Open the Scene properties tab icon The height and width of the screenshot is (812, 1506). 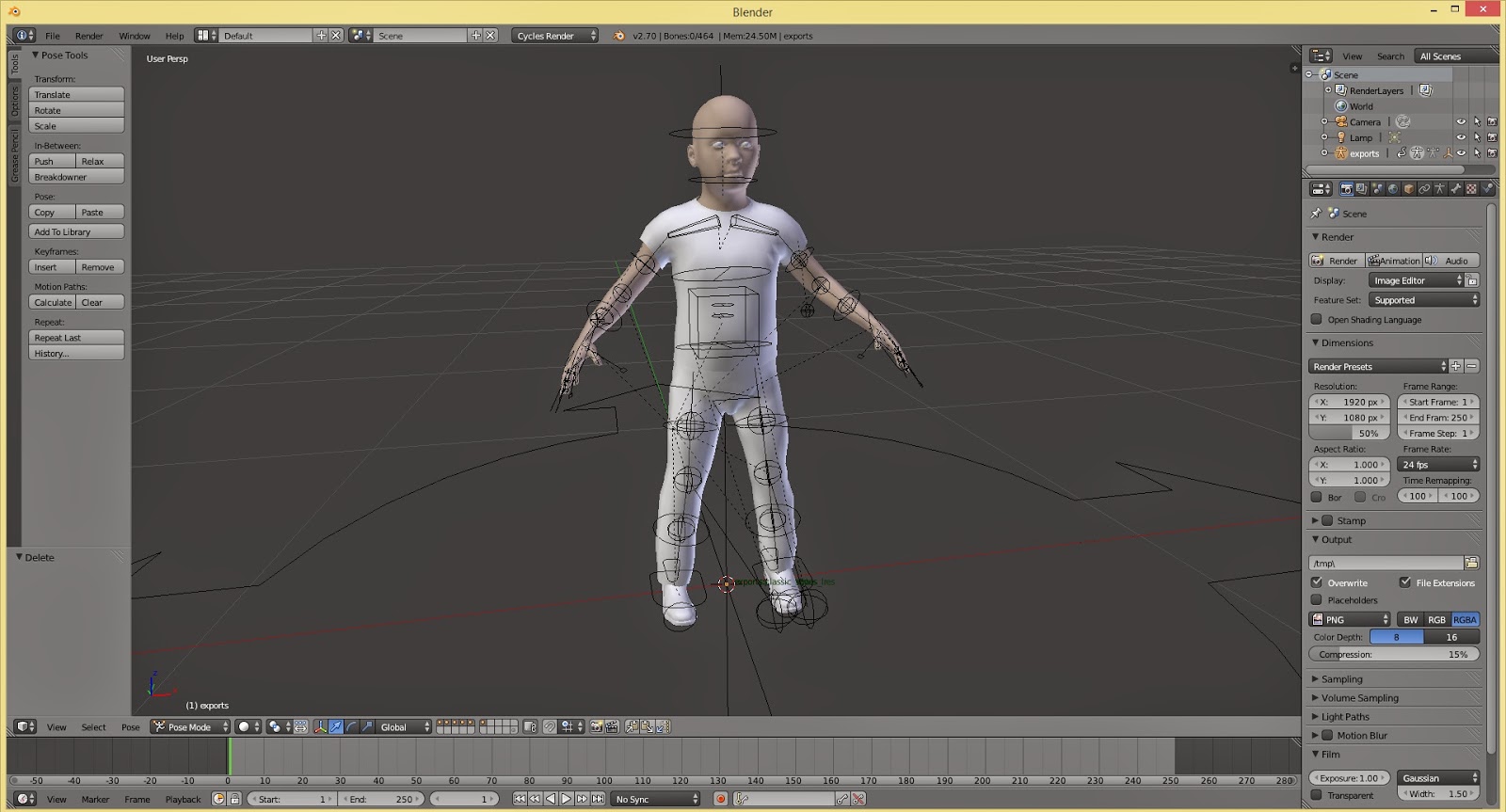1377,189
